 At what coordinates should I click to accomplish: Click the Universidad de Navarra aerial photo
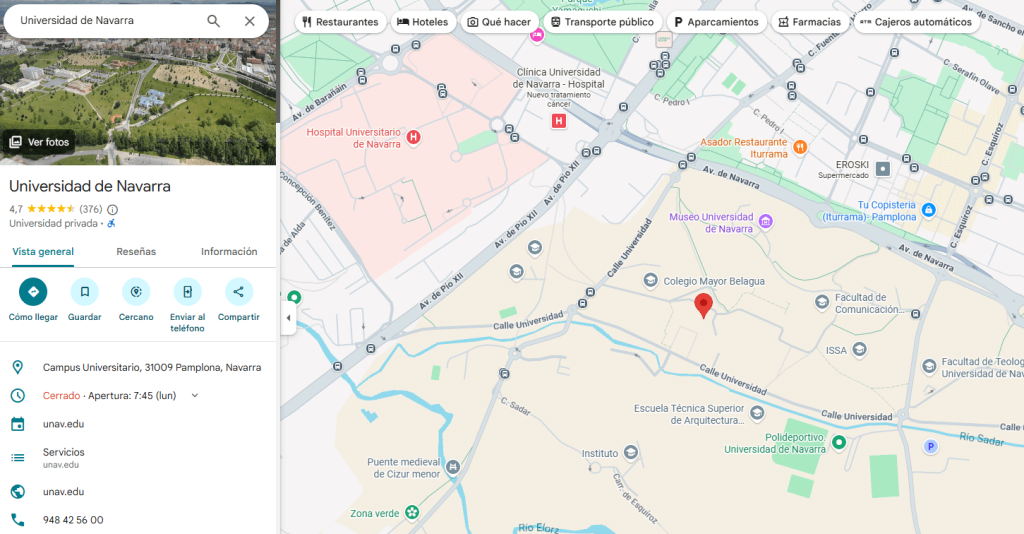[x=138, y=85]
